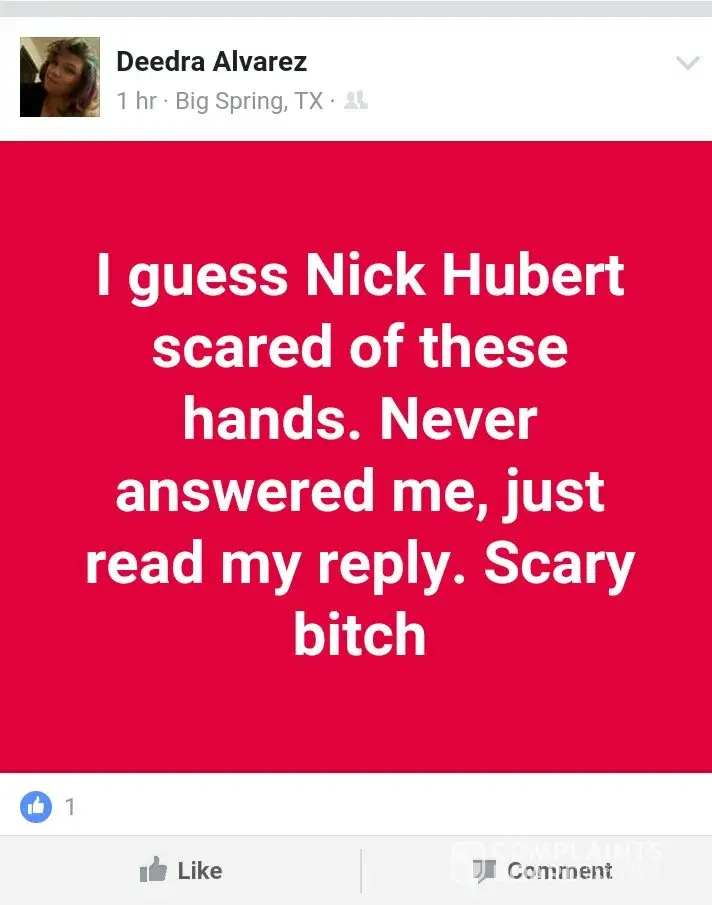Screen dimensions: 712x905
Task: View the post's 1 hr timestamp
Action: click(137, 101)
